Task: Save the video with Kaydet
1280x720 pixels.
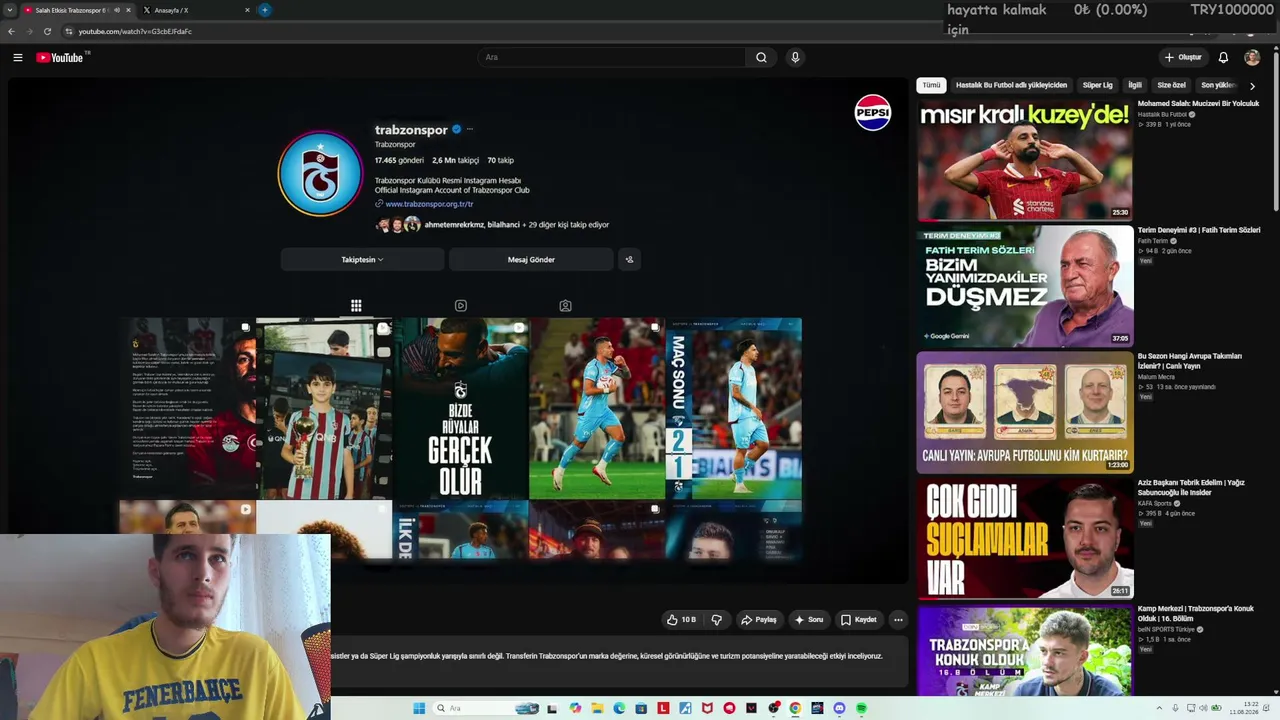Action: click(x=858, y=620)
